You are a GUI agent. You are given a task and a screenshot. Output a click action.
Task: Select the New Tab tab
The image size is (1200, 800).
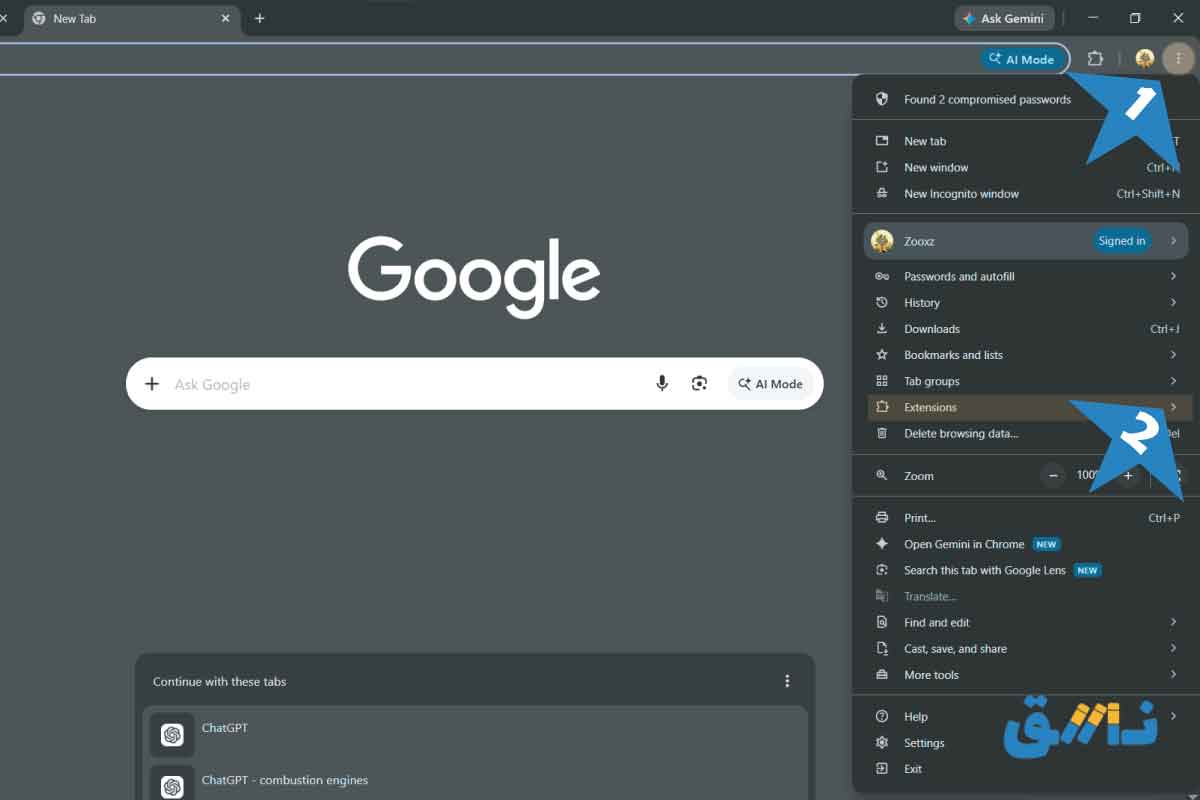pyautogui.click(x=130, y=18)
